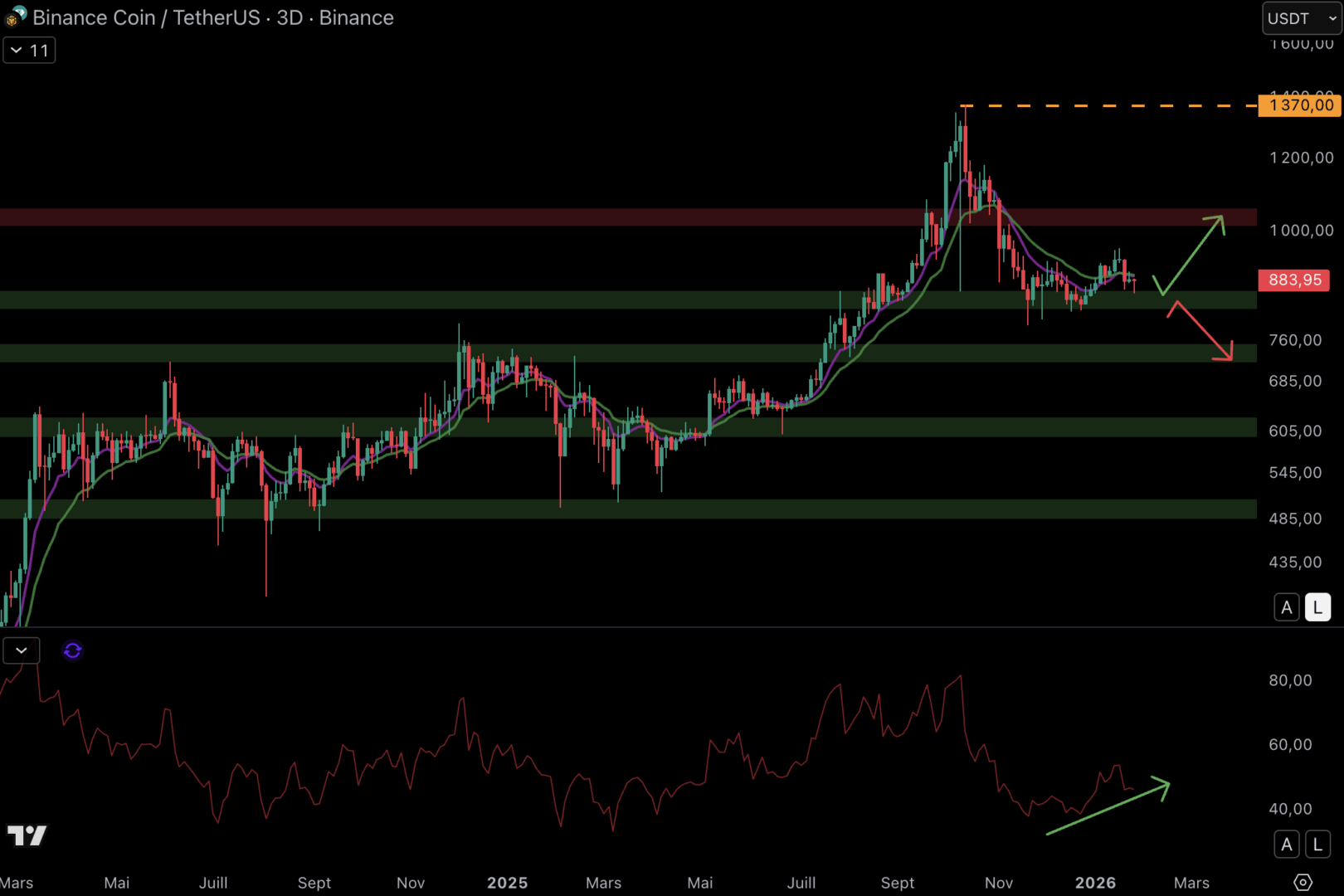
Task: Click the Binance Coin / TetherUS chart title
Action: (x=212, y=17)
